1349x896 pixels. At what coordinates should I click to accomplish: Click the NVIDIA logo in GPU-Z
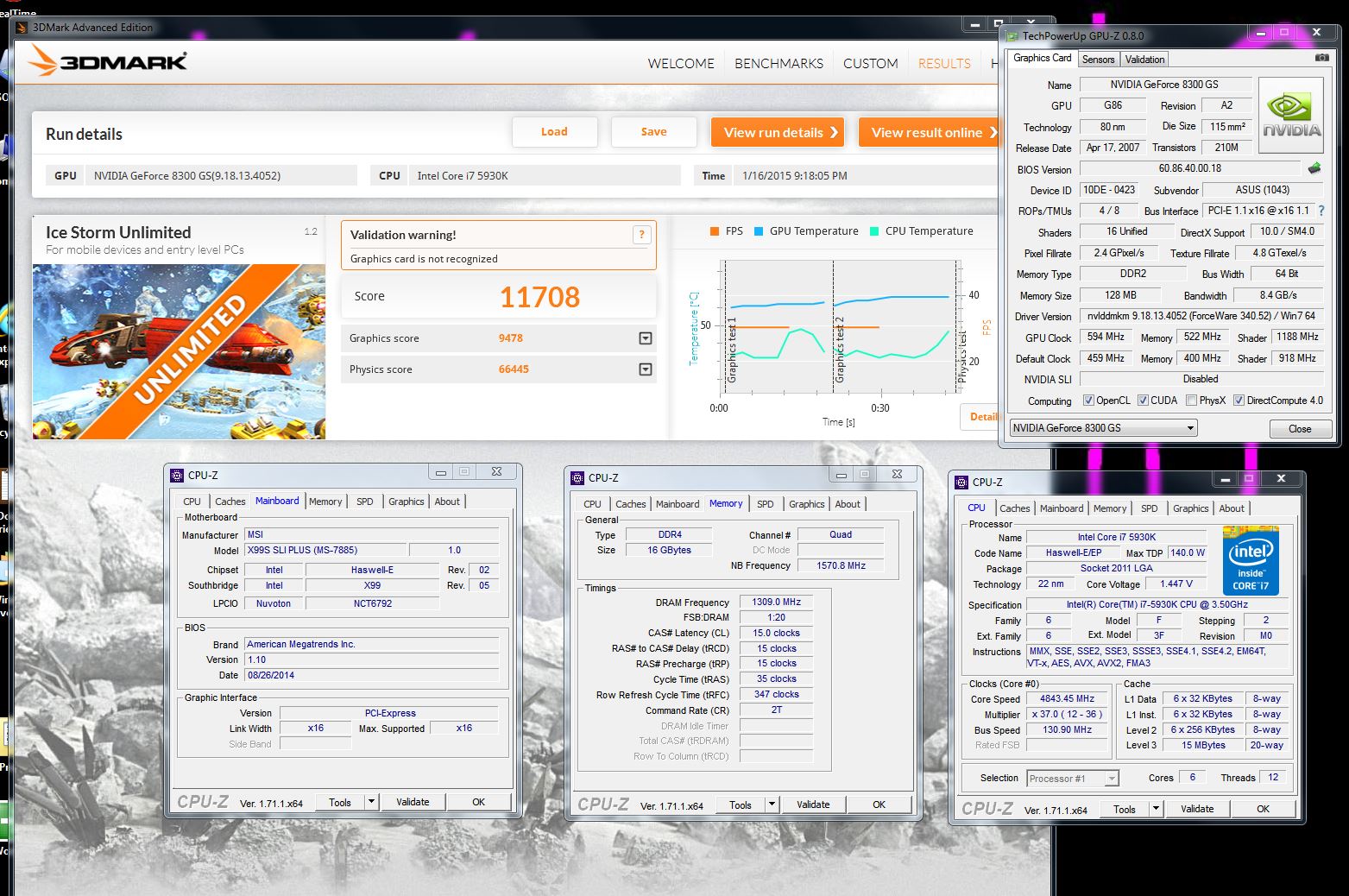(x=1291, y=116)
